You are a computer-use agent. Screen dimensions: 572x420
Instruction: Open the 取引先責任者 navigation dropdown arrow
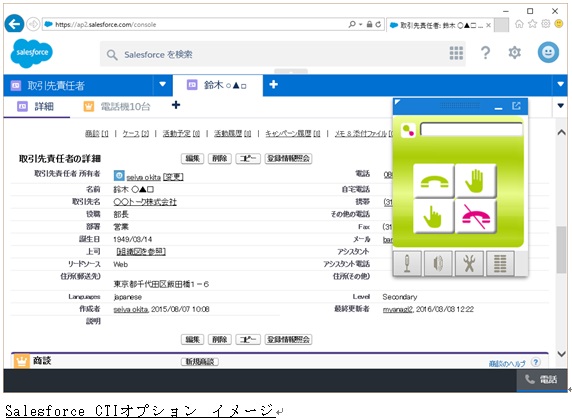pos(163,85)
